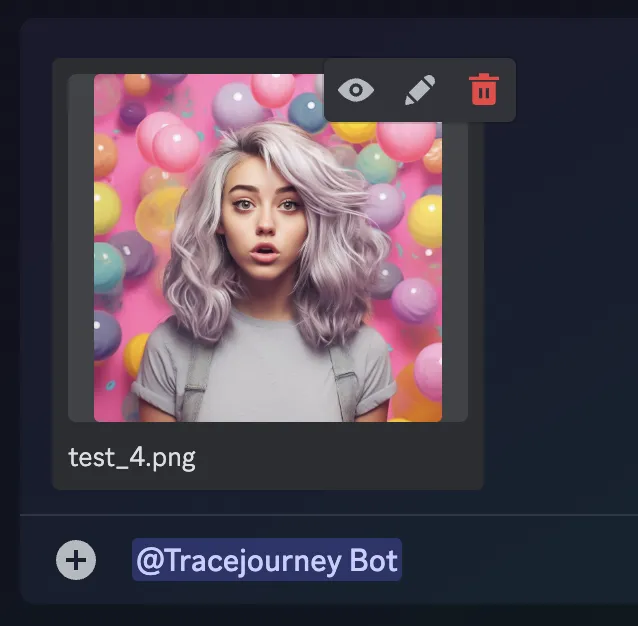This screenshot has height=626, width=638.
Task: Click the test_4.png image thumbnail
Action: 268,248
